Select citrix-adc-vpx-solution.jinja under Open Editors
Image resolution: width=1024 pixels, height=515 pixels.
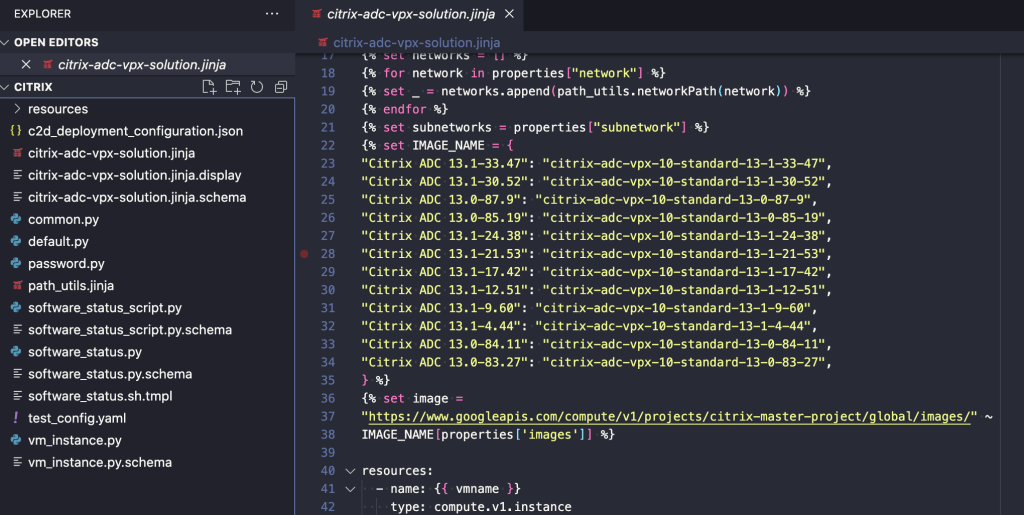click(x=142, y=65)
